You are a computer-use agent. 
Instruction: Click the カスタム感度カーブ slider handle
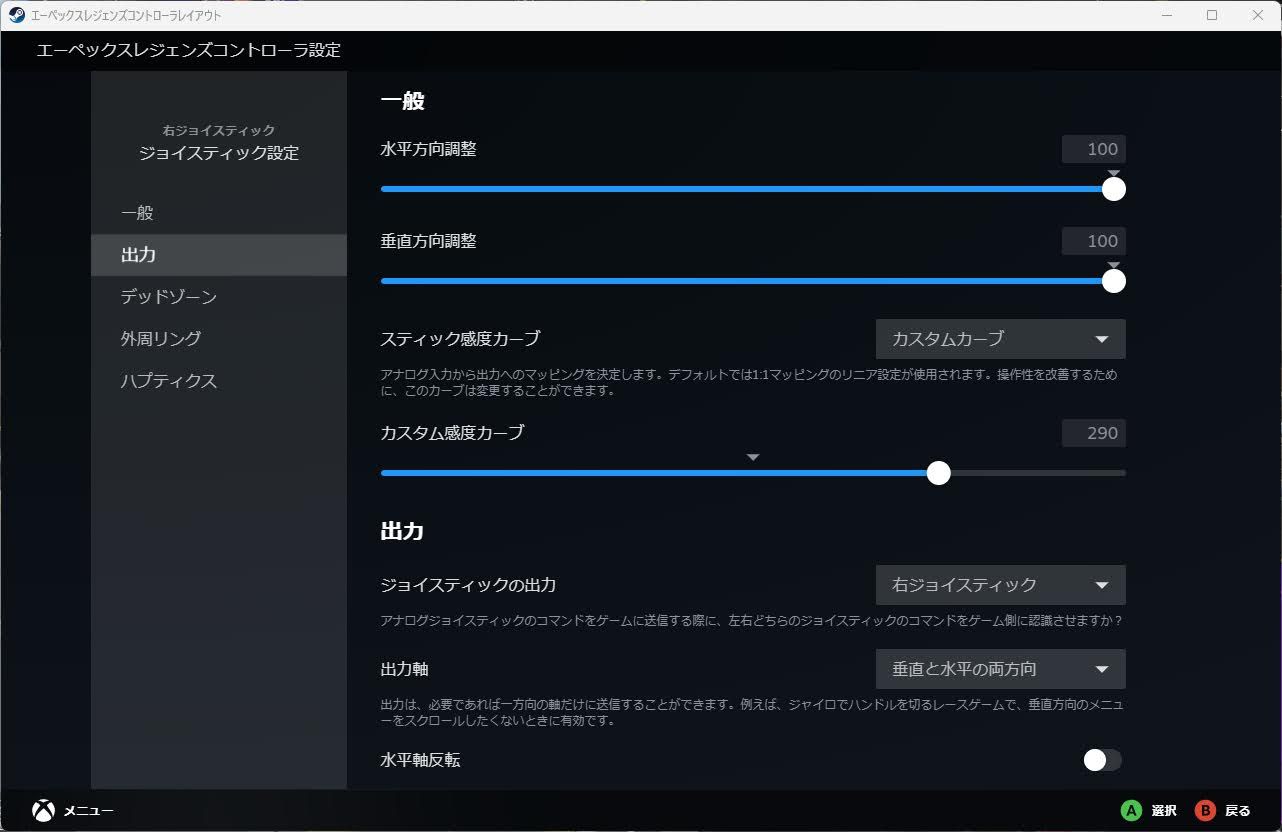click(938, 473)
